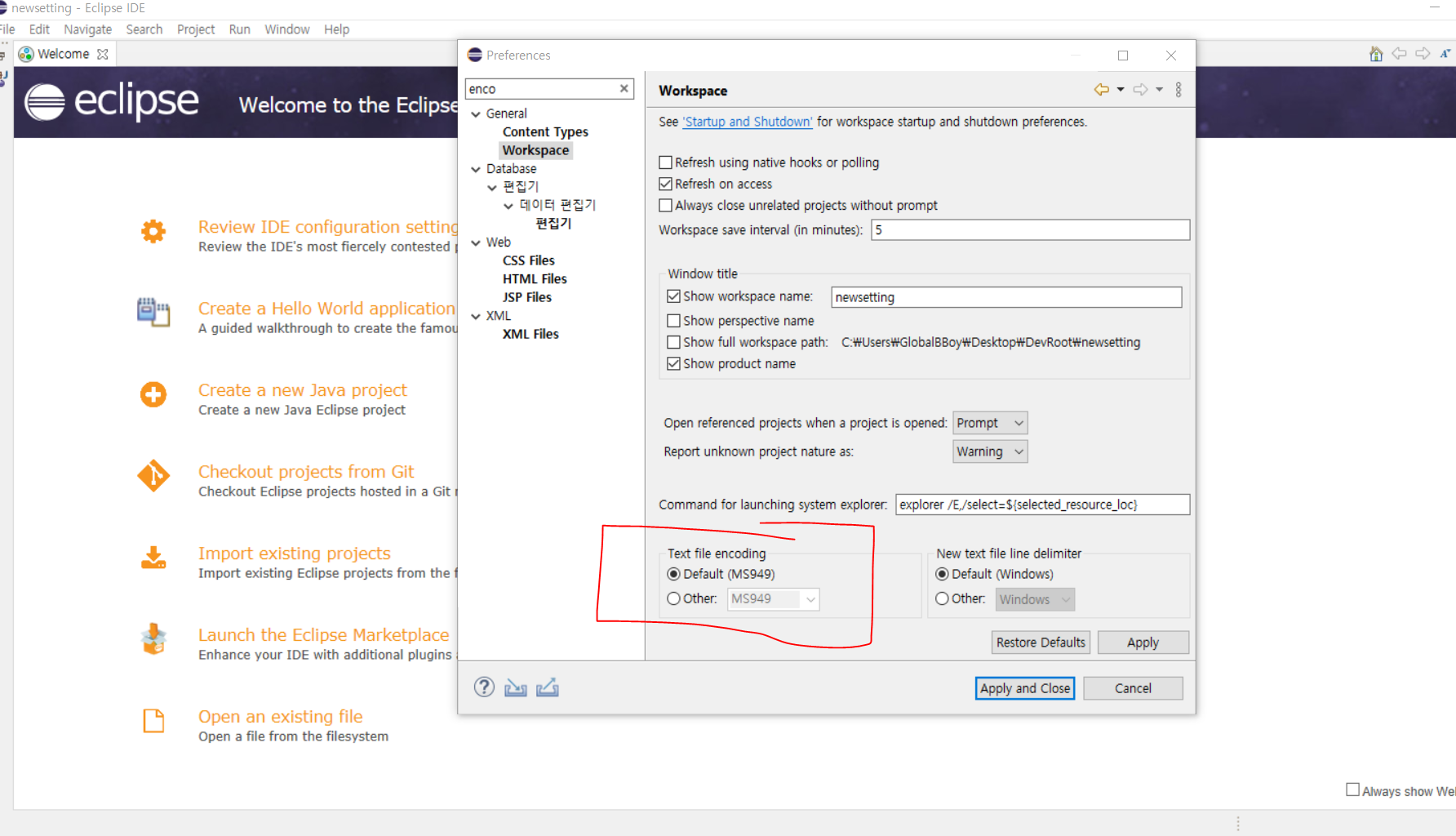
Task: Collapse the Database tree node
Action: click(477, 169)
